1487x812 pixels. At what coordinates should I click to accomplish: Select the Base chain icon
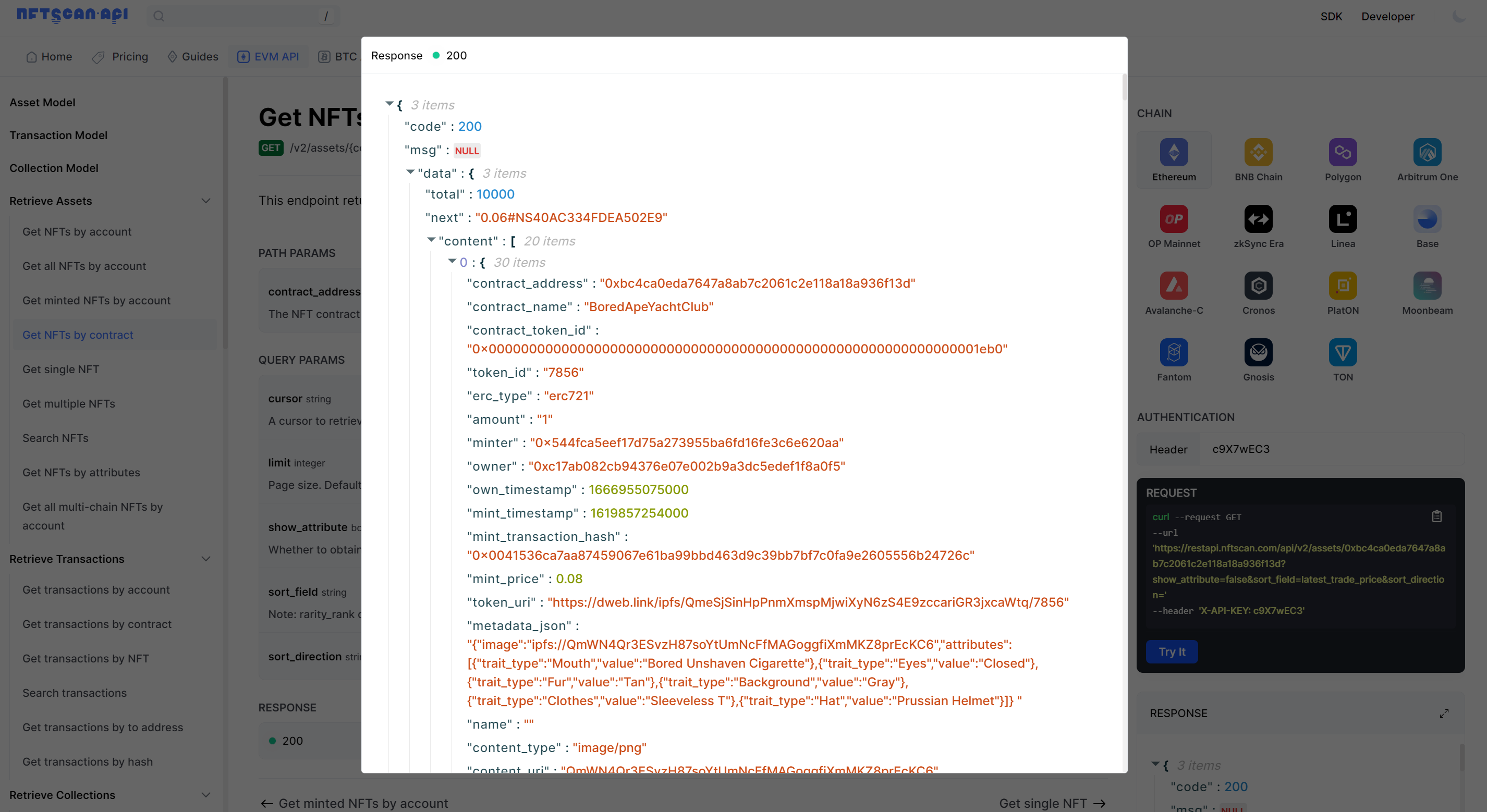tap(1427, 219)
